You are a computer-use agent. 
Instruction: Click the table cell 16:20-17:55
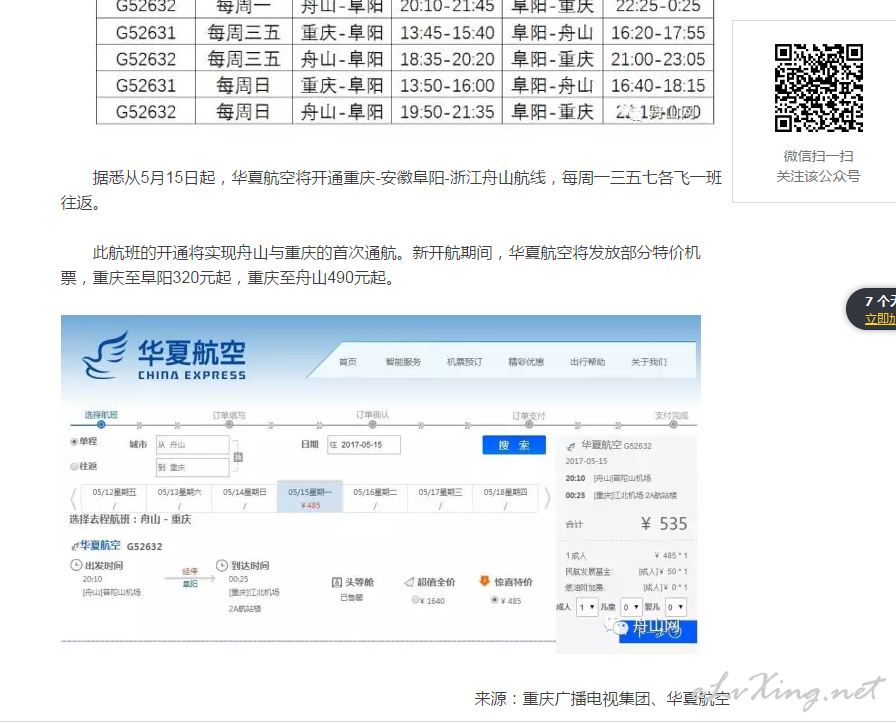click(x=658, y=33)
